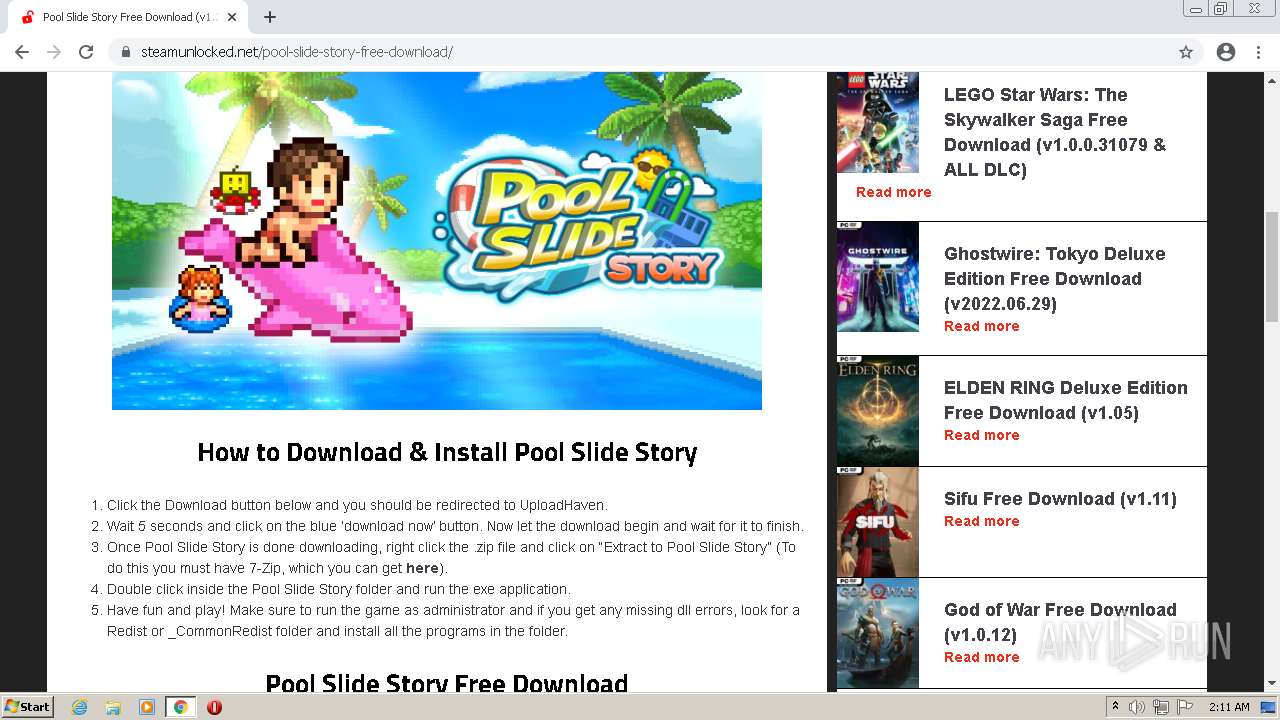The height and width of the screenshot is (720, 1280).
Task: Click the scrollbar down arrow
Action: (x=1272, y=683)
